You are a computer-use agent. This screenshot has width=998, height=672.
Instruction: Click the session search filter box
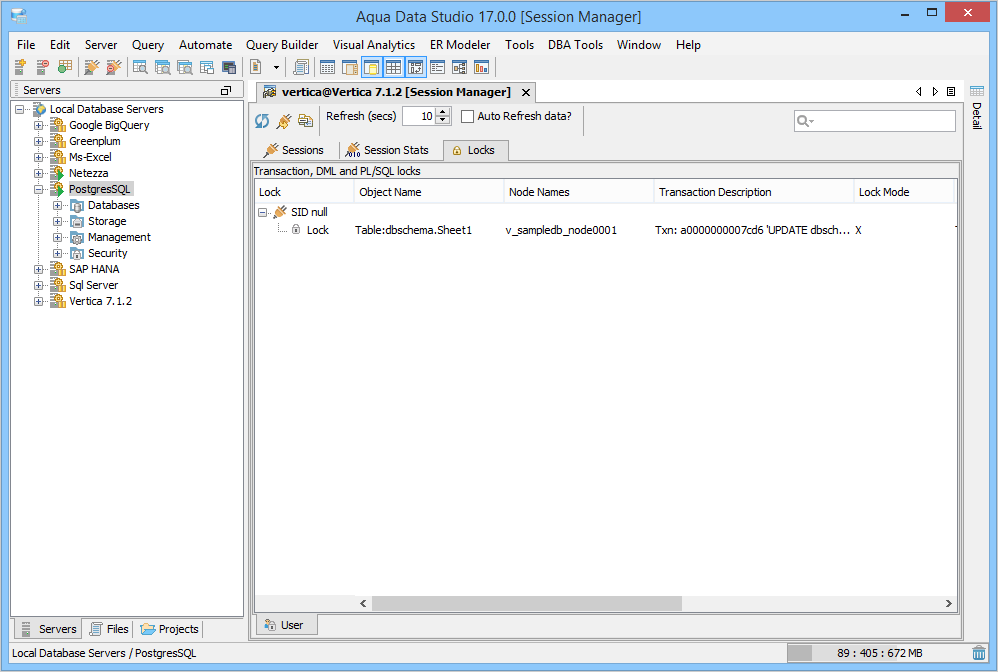[875, 121]
